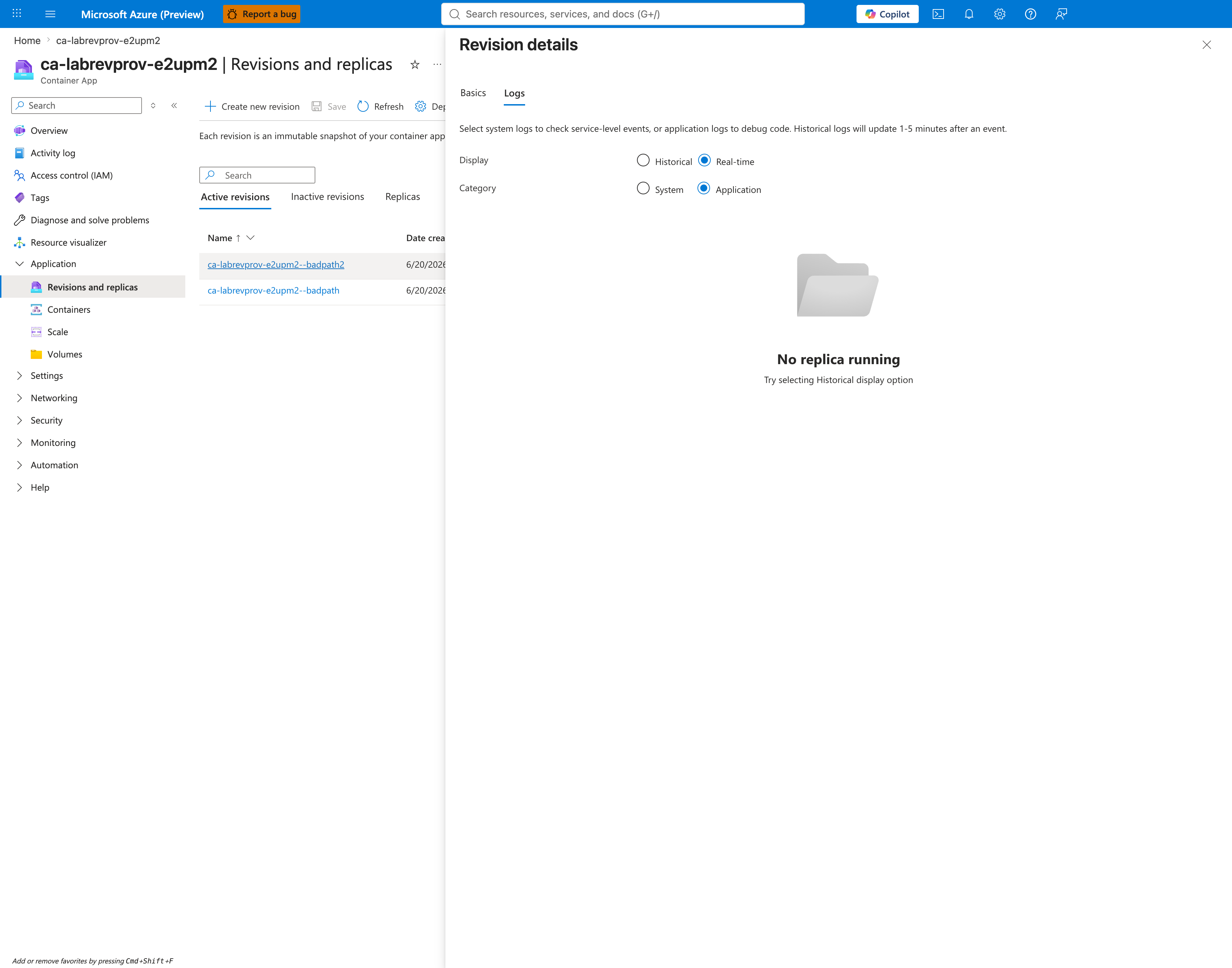The width and height of the screenshot is (1232, 968).
Task: Select the Application category radio button
Action: point(704,188)
